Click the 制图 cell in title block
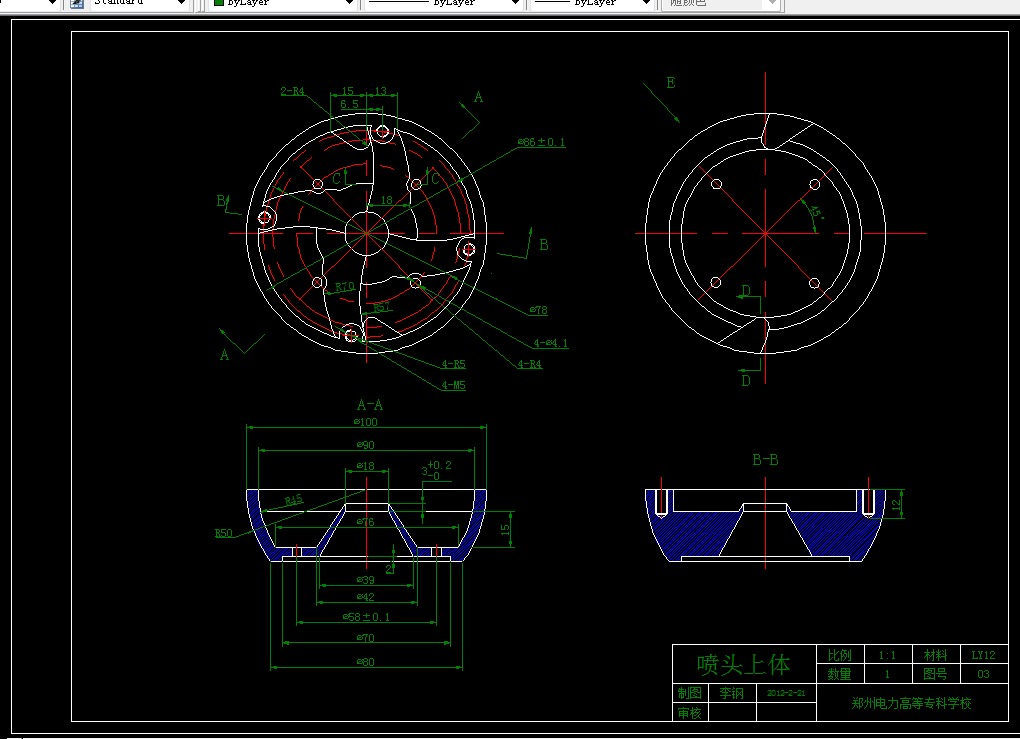This screenshot has width=1020, height=739. pos(690,693)
